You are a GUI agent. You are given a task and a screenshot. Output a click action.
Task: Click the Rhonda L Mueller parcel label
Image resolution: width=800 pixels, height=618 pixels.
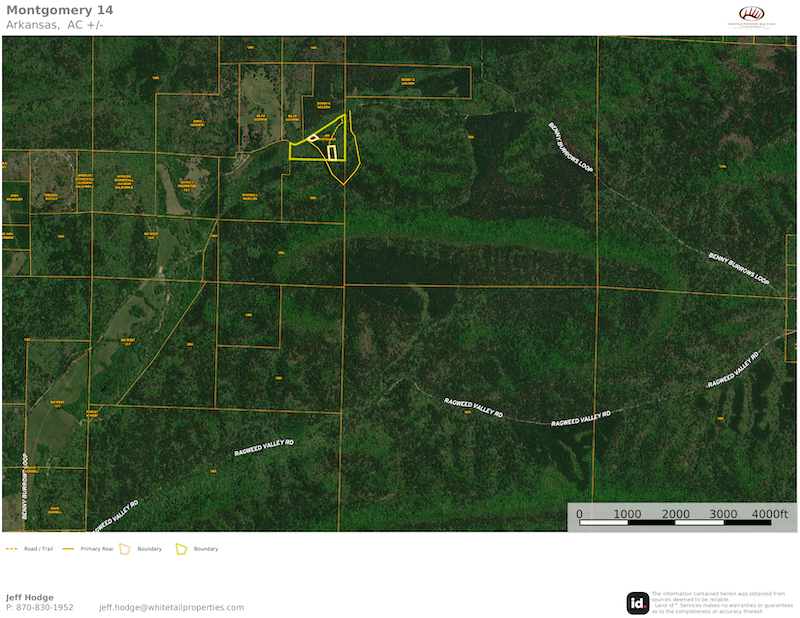(250, 196)
